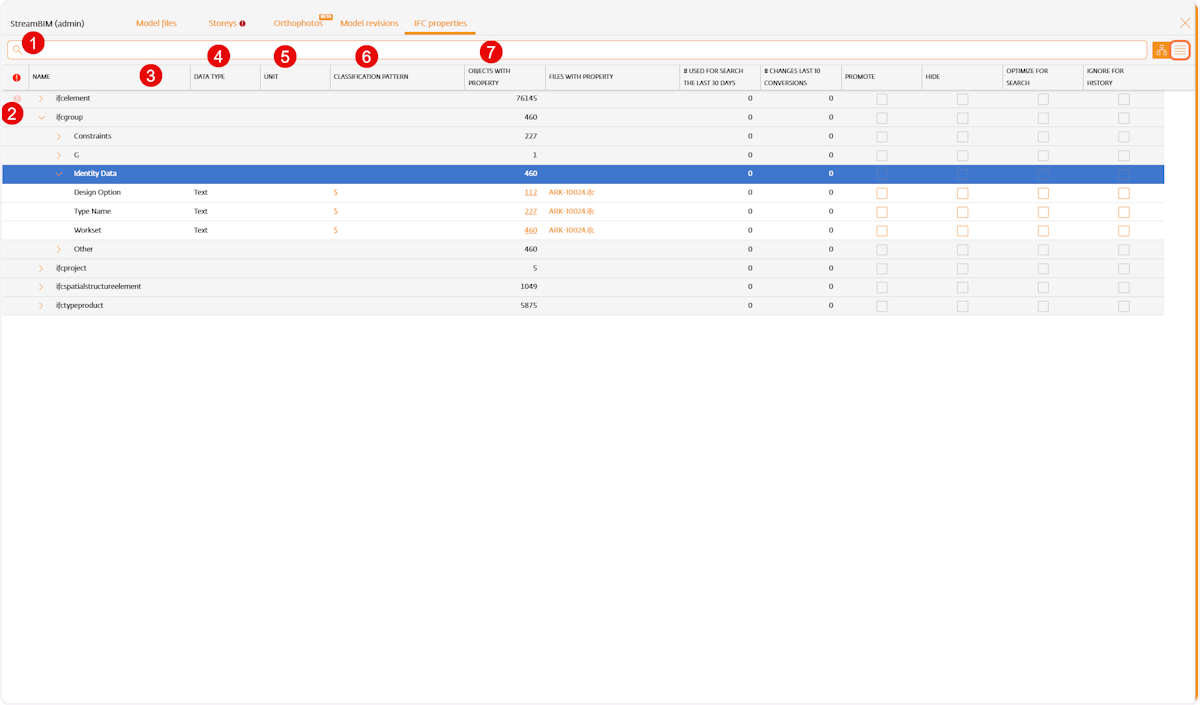1200x705 pixels.
Task: Switch to flat list view icon
Action: (x=1180, y=50)
